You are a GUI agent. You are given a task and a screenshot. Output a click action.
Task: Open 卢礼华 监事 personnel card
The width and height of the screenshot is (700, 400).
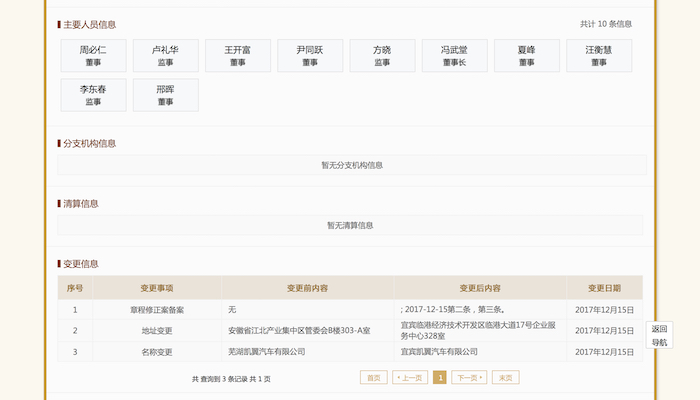[166, 55]
